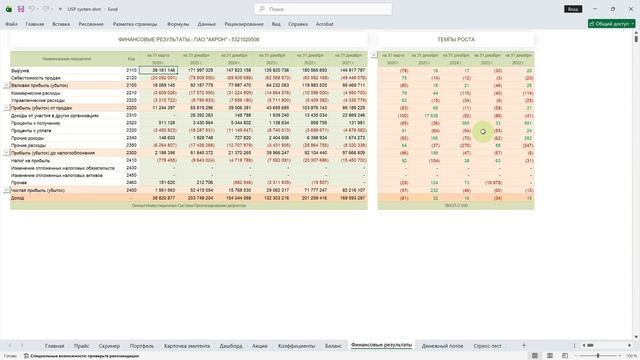This screenshot has width=640, height=360.
Task: Click the zoom out minus button
Action: 576,356
